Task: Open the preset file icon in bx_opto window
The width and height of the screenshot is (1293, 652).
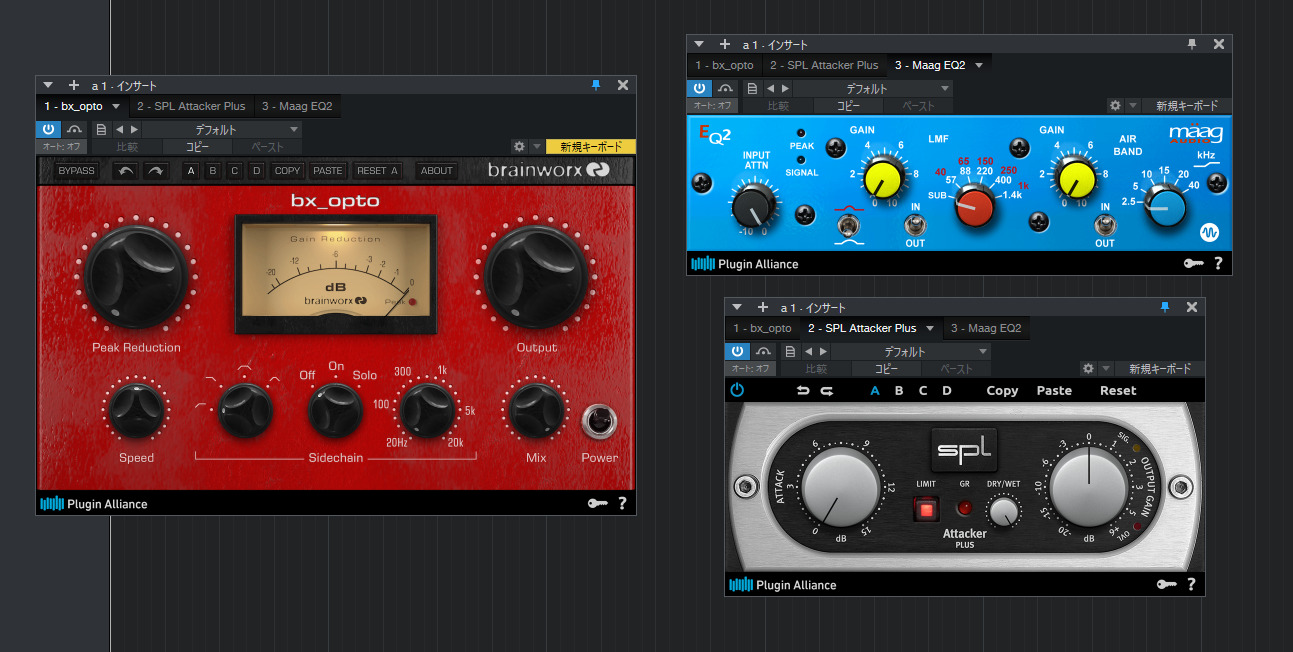Action: click(x=101, y=129)
